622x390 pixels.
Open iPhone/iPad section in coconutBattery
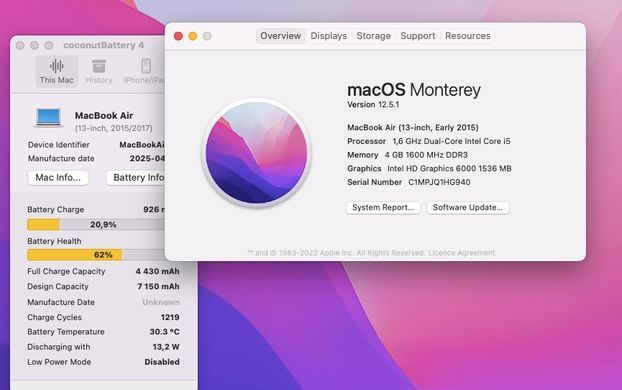click(144, 72)
